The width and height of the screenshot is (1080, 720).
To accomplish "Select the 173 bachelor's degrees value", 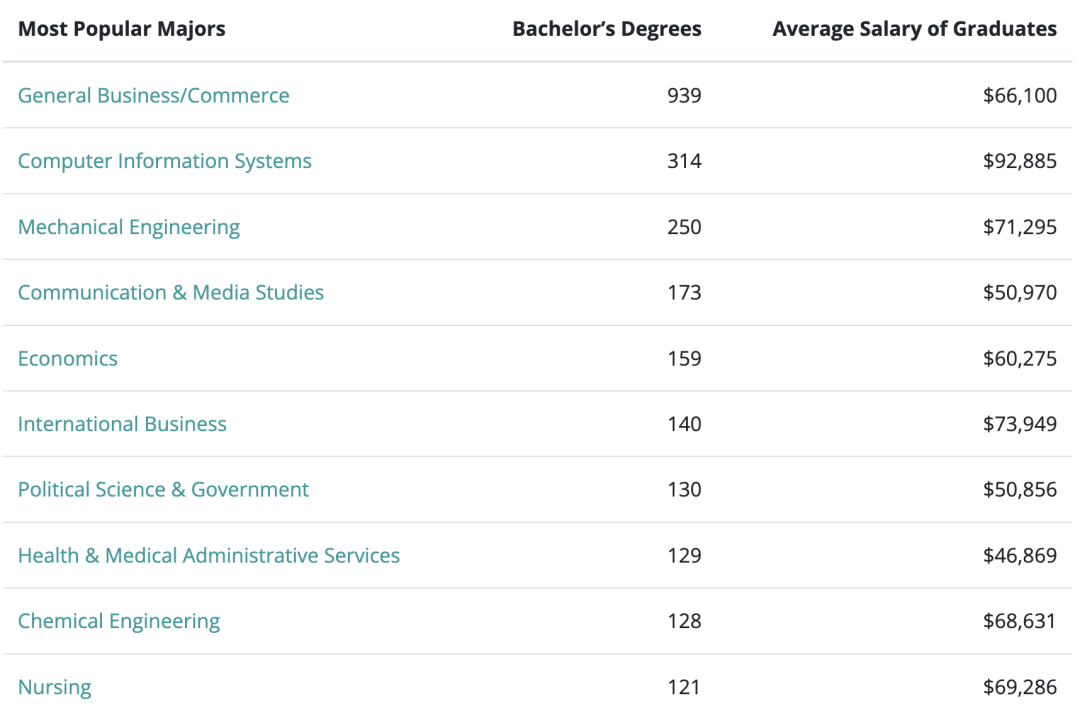I will pyautogui.click(x=684, y=292).
